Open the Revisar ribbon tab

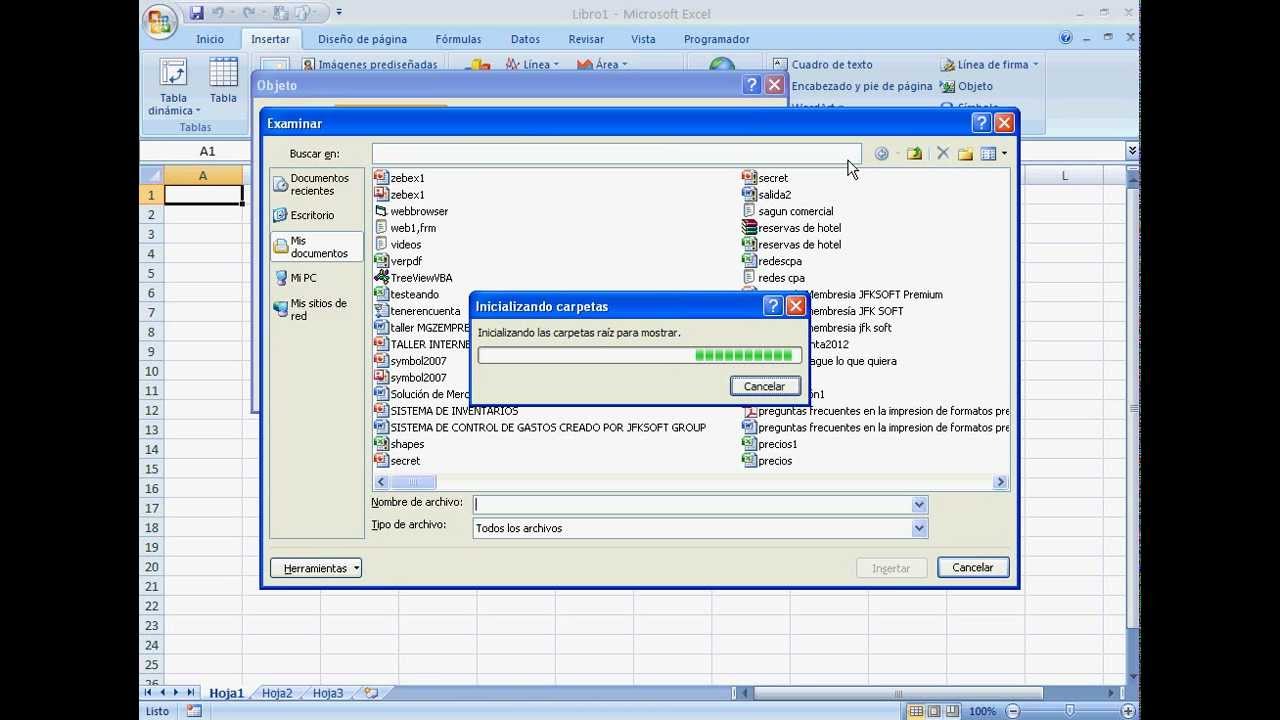point(586,39)
